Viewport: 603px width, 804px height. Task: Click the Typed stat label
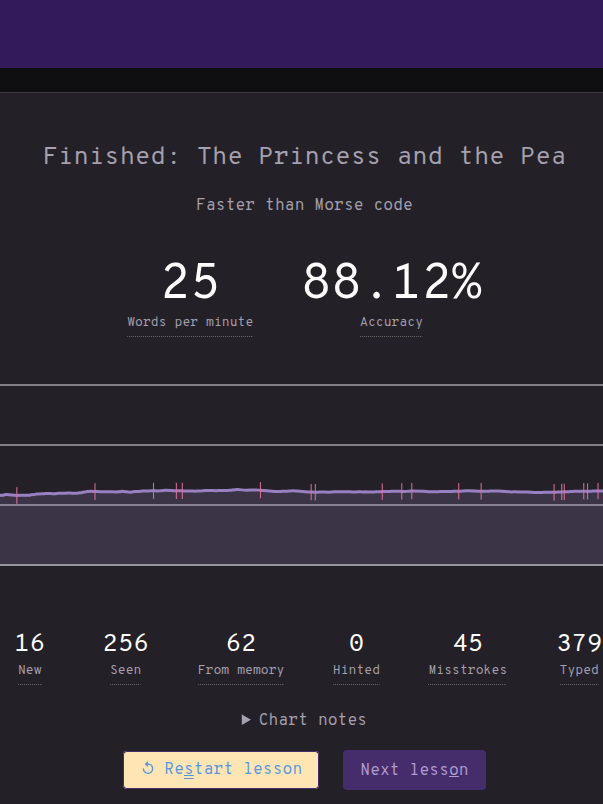pyautogui.click(x=579, y=670)
